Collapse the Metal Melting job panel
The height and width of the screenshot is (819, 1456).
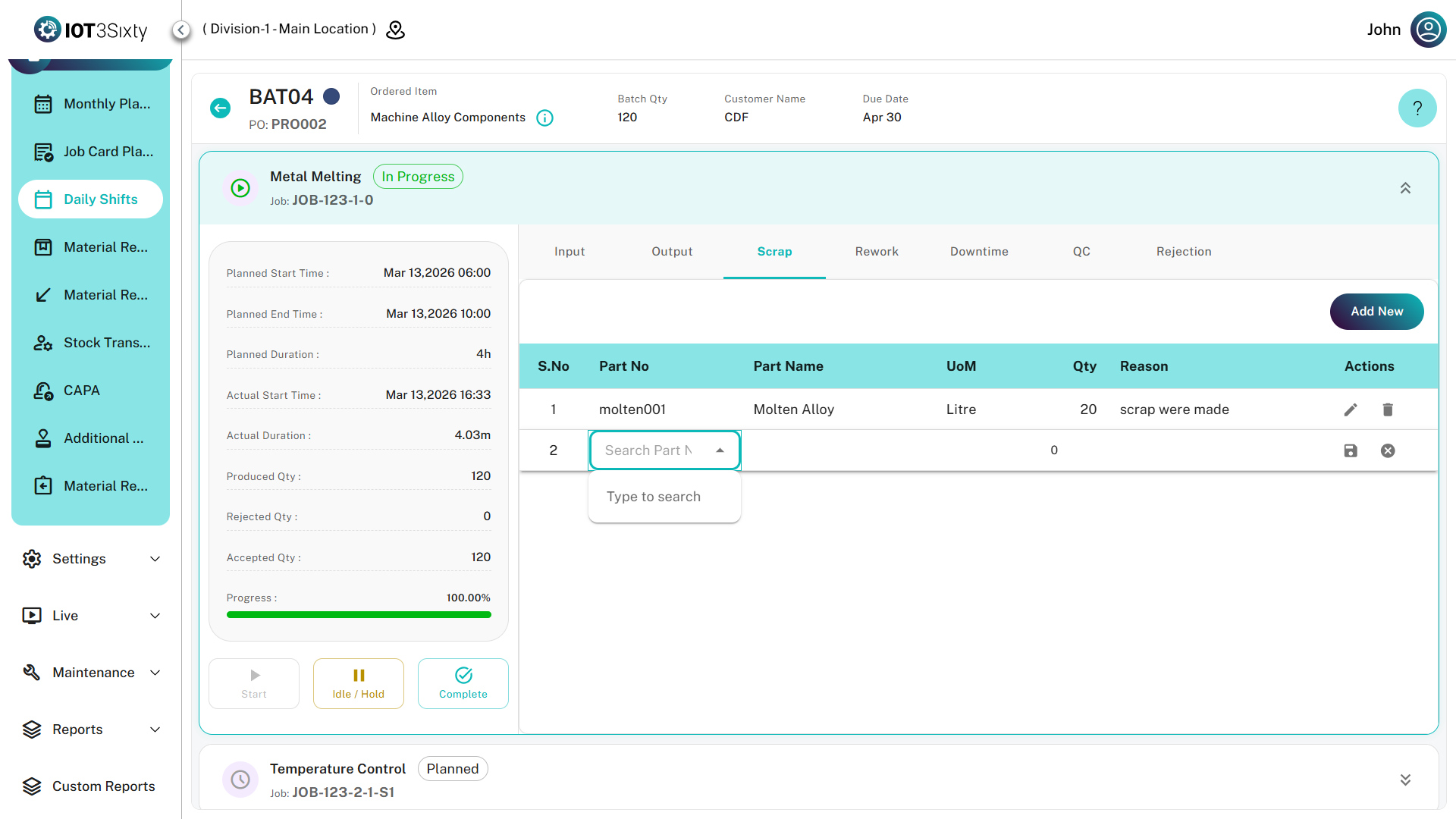[1405, 188]
